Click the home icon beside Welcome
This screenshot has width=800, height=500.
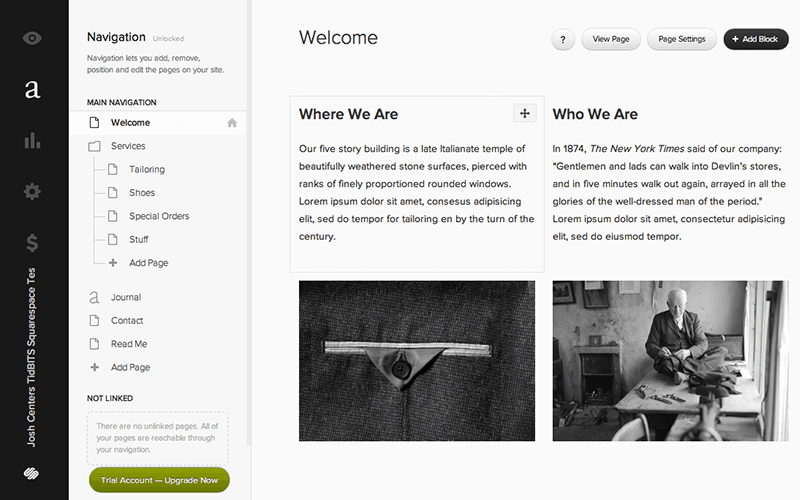coord(232,123)
